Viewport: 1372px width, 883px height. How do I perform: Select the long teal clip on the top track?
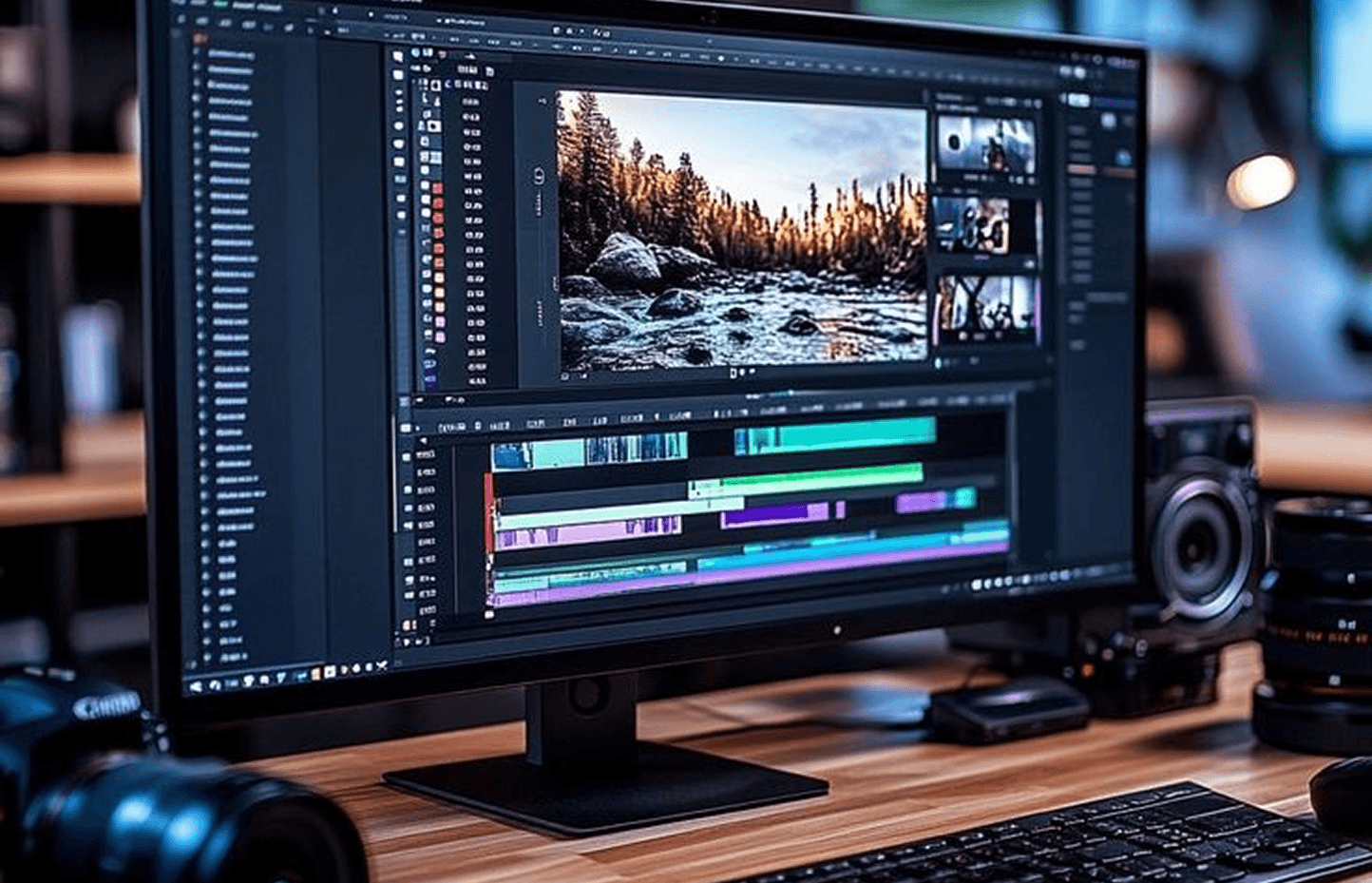coord(835,434)
